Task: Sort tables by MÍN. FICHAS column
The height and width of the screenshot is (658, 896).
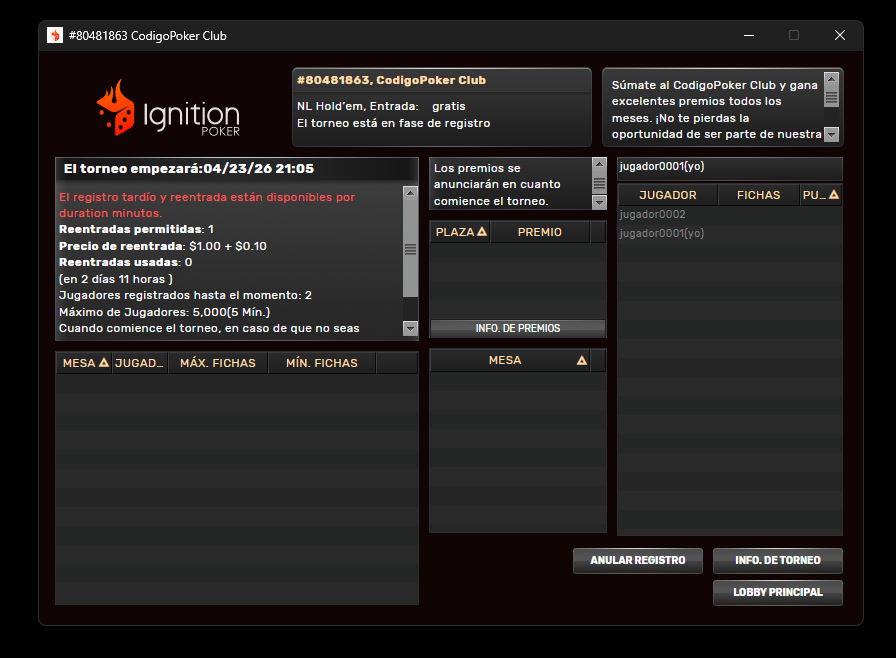Action: point(322,363)
